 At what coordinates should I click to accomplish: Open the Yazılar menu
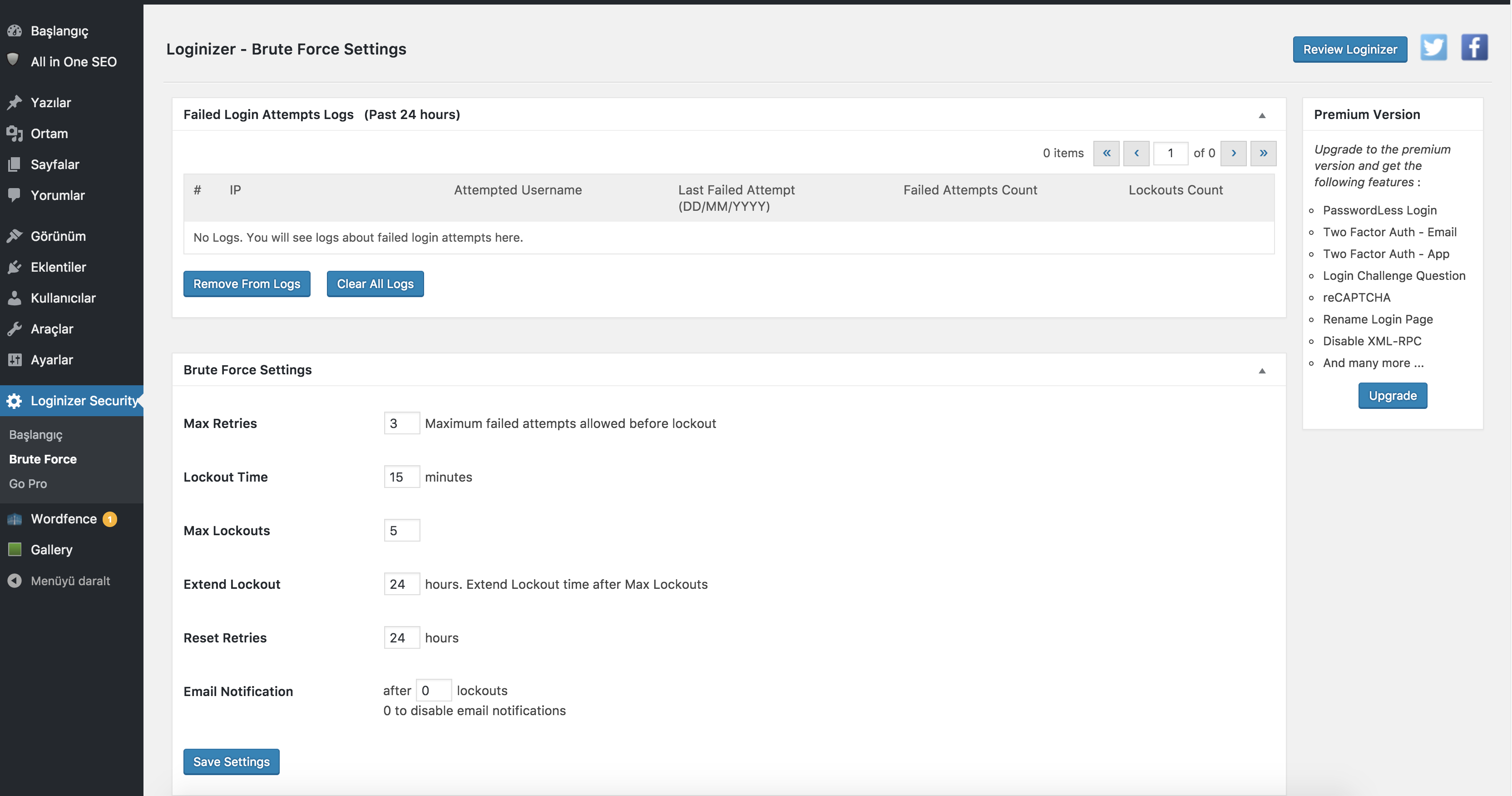click(x=72, y=102)
